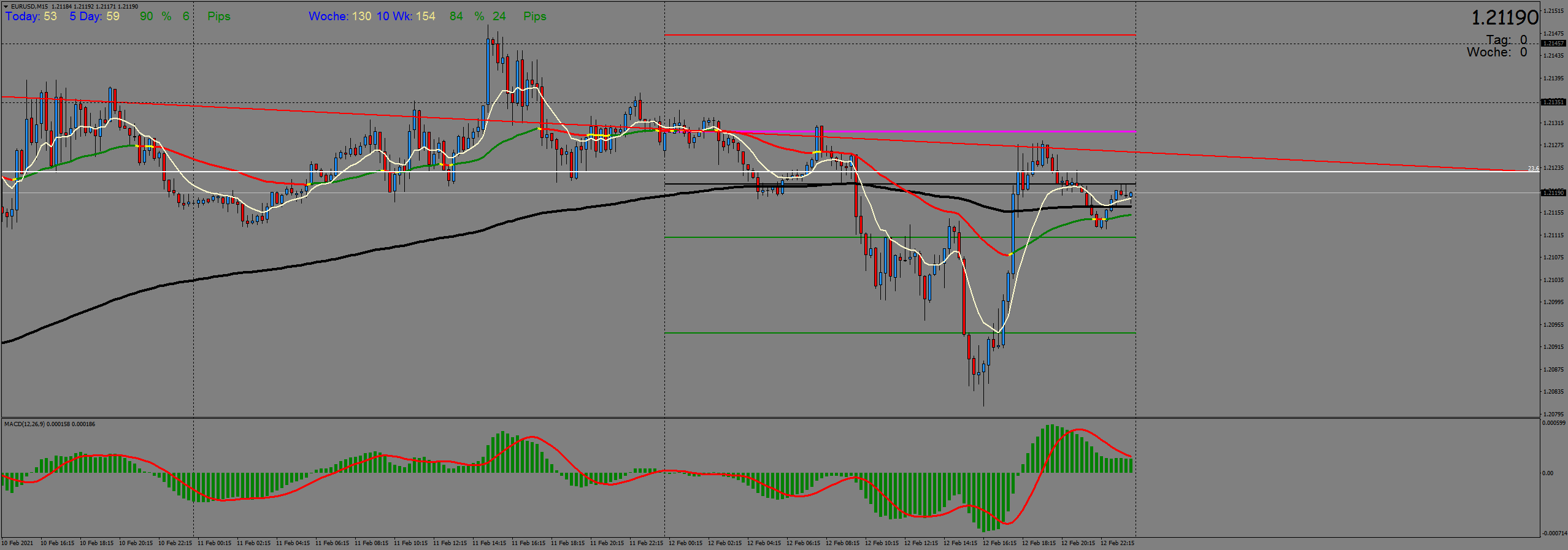This screenshot has height=550, width=1568.
Task: Click the 1.20795 price scale label
Action: [1554, 414]
